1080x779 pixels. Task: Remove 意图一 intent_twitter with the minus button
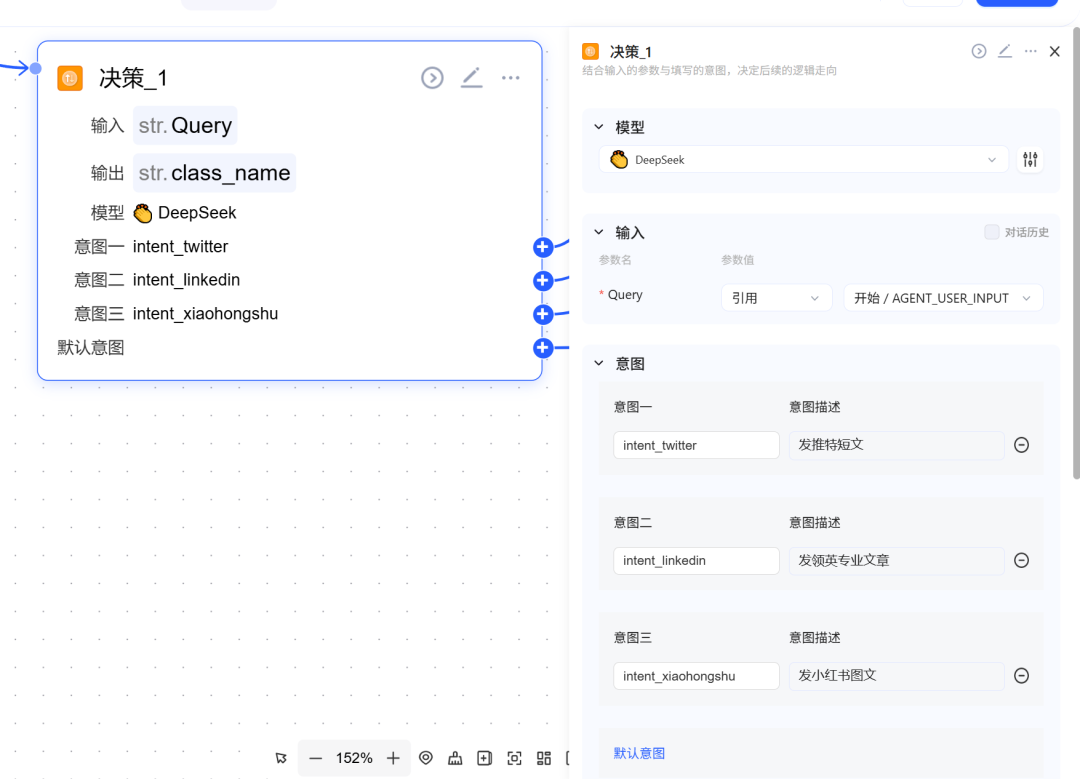pyautogui.click(x=1021, y=445)
